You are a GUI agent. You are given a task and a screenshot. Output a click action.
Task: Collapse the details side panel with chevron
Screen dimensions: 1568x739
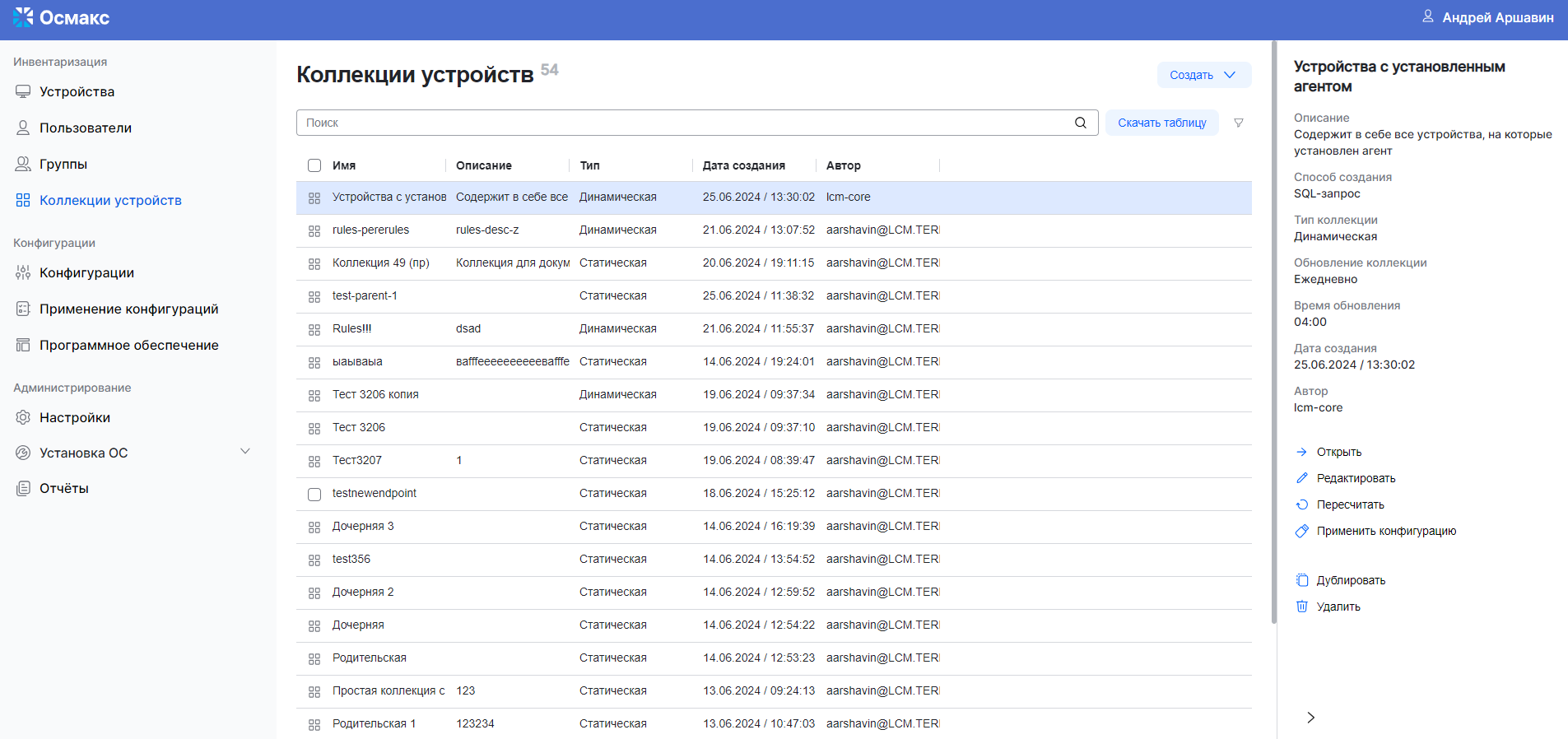pyautogui.click(x=1310, y=718)
